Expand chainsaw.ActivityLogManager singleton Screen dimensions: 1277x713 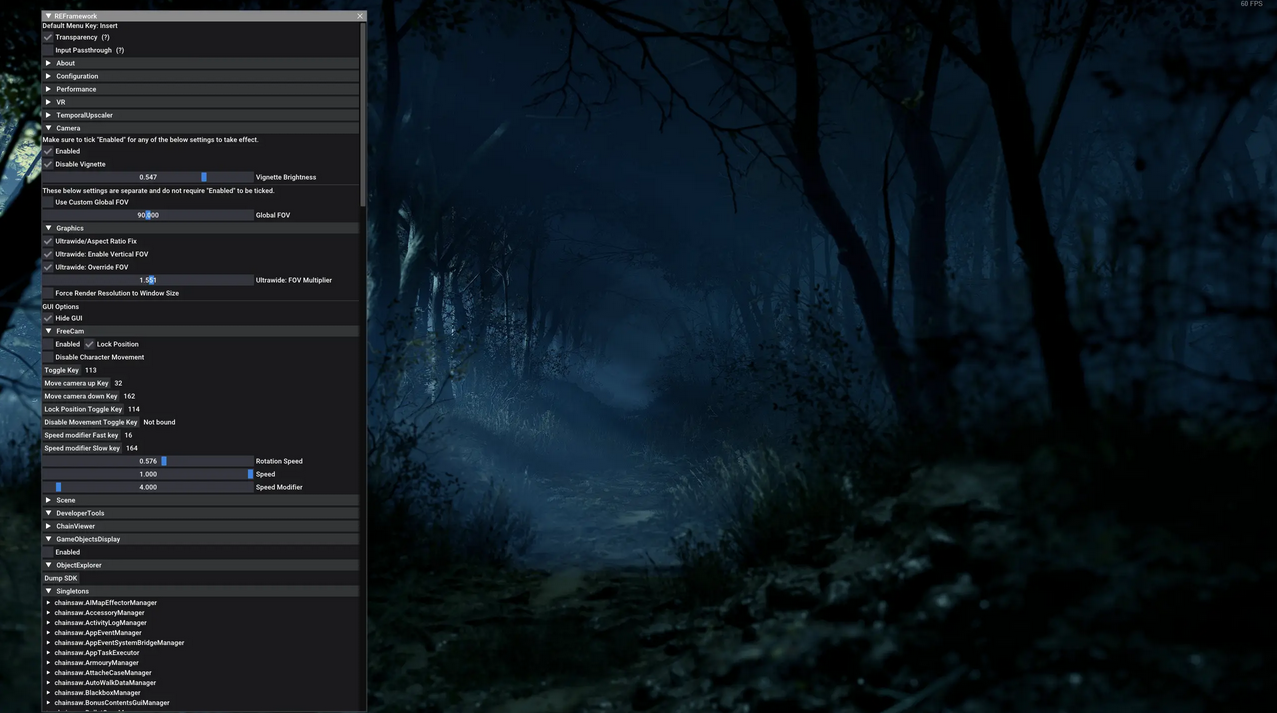point(48,623)
